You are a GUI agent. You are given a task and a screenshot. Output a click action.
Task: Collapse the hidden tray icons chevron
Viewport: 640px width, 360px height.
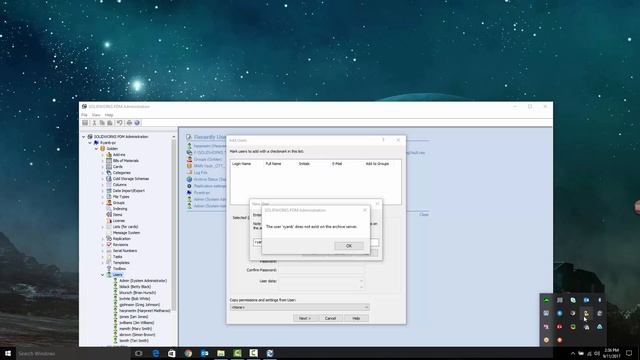click(573, 353)
